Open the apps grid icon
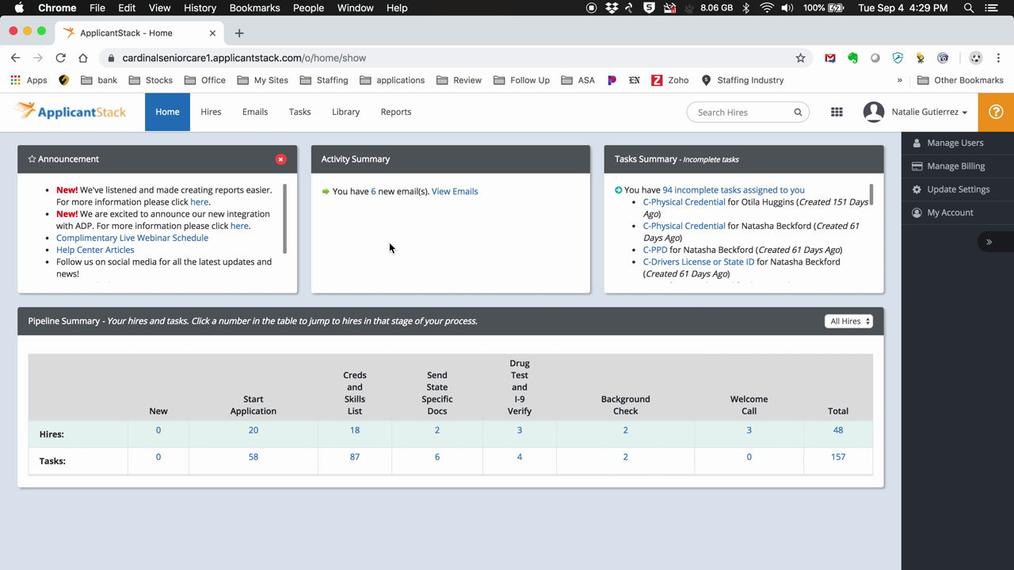Screen dimensions: 1014x570 pyautogui.click(x=837, y=112)
